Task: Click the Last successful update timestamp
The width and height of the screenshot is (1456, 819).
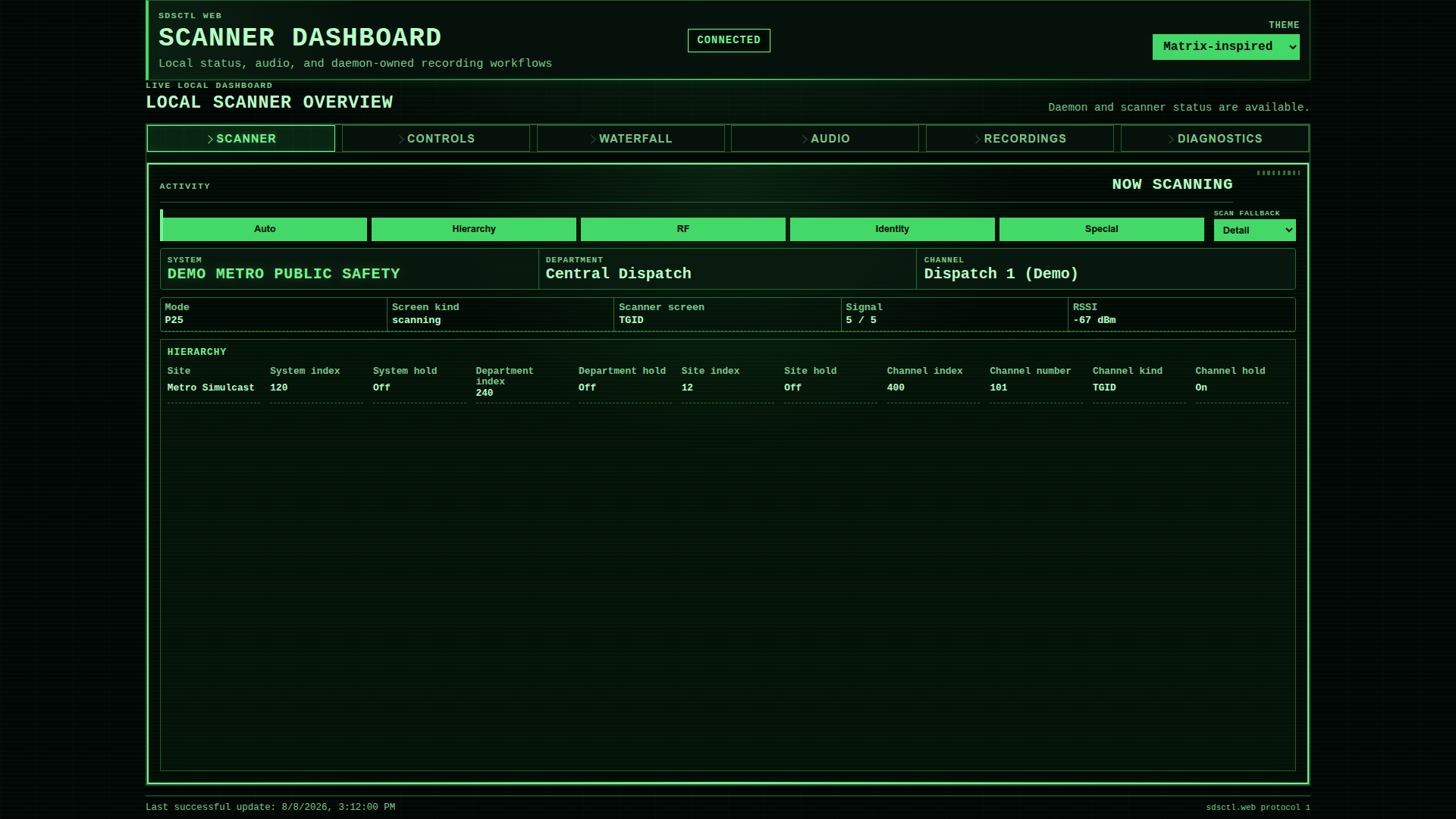Action: click(270, 807)
